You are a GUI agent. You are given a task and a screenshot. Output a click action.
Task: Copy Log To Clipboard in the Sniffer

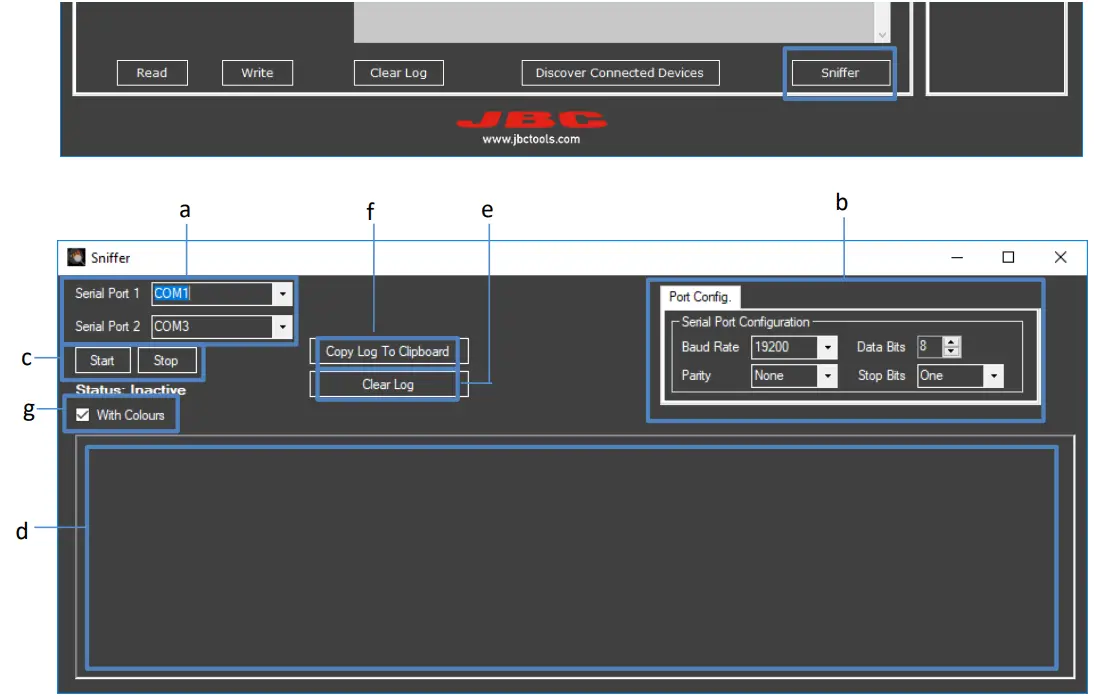(386, 351)
